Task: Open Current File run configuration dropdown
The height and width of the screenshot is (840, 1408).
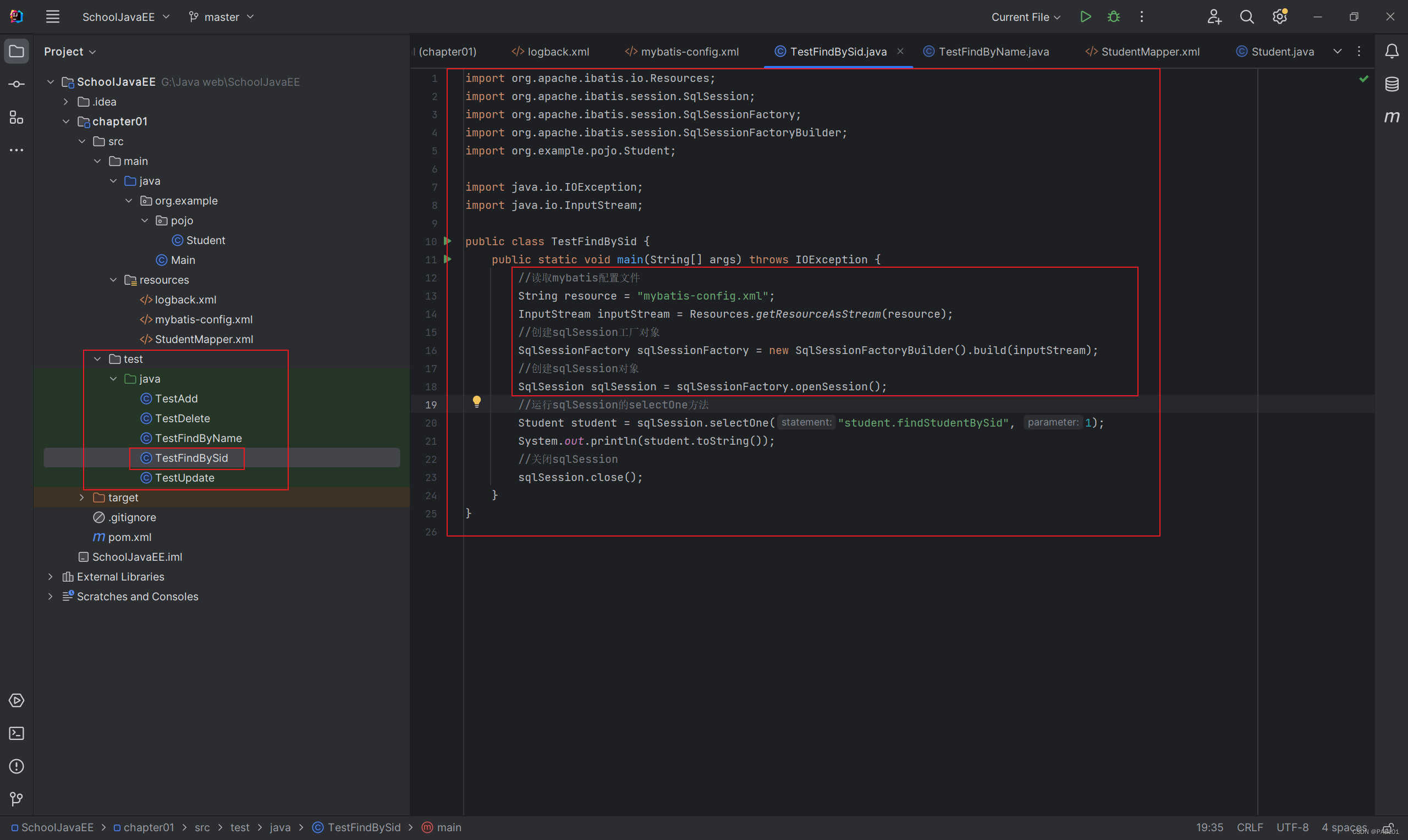Action: 1026,17
